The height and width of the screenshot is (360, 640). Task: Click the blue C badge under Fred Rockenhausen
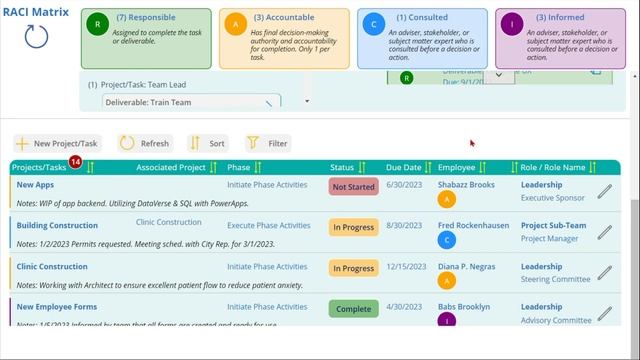(x=447, y=240)
